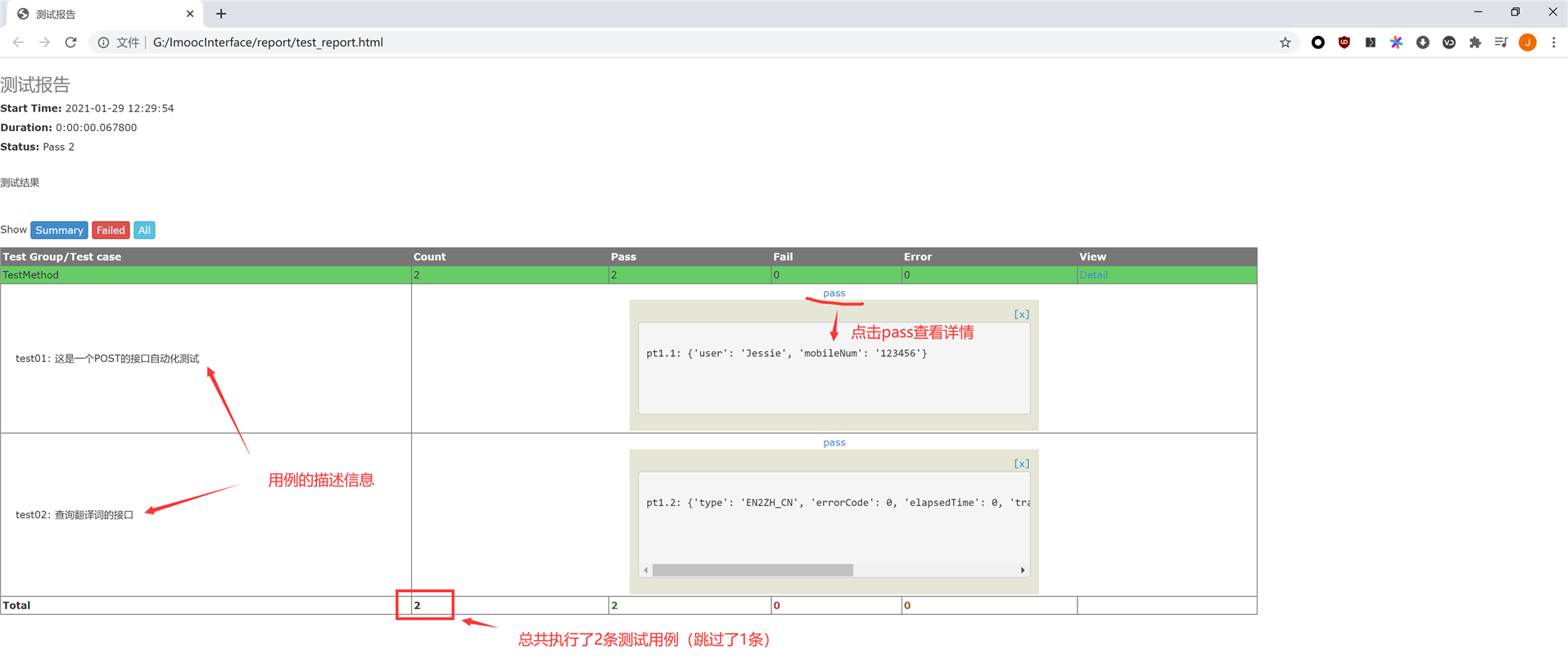Open the black circle extension icon

[1317, 43]
